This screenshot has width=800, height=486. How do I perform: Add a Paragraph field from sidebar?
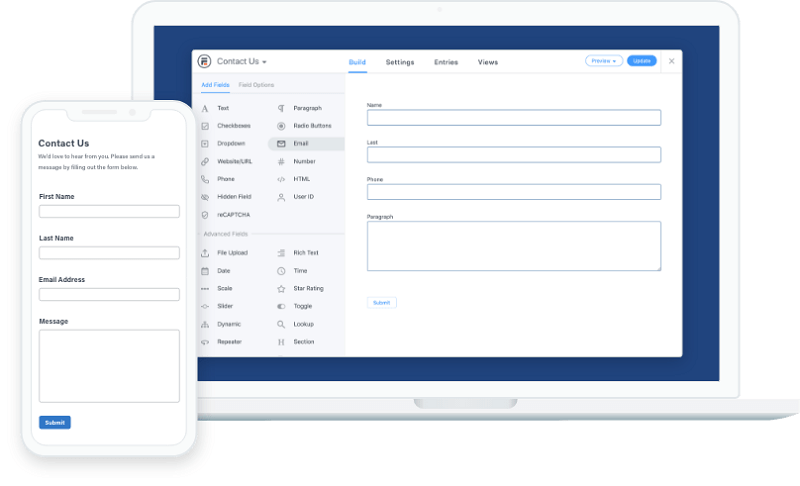pos(306,108)
